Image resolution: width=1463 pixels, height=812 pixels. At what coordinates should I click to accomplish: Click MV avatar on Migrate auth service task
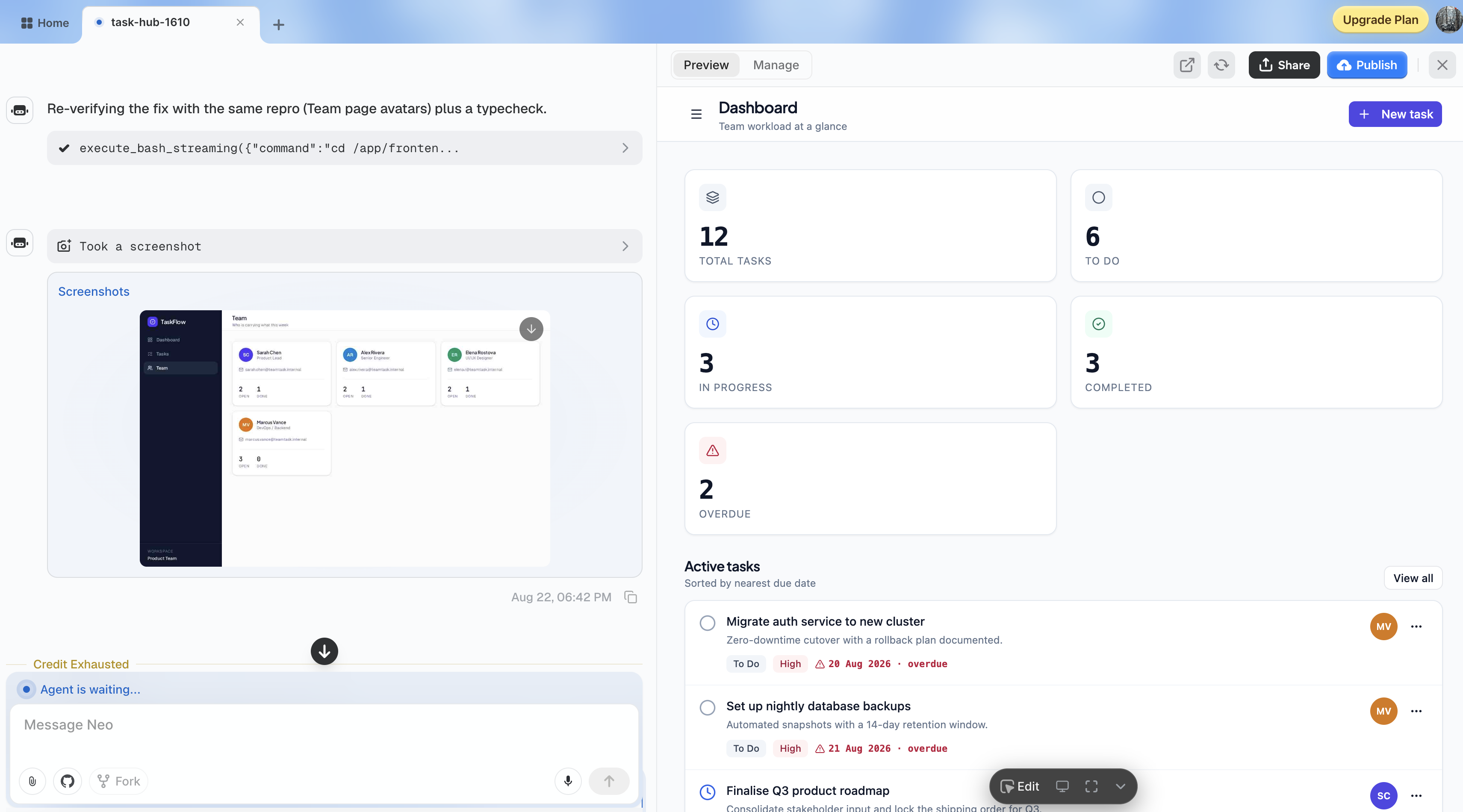1383,627
